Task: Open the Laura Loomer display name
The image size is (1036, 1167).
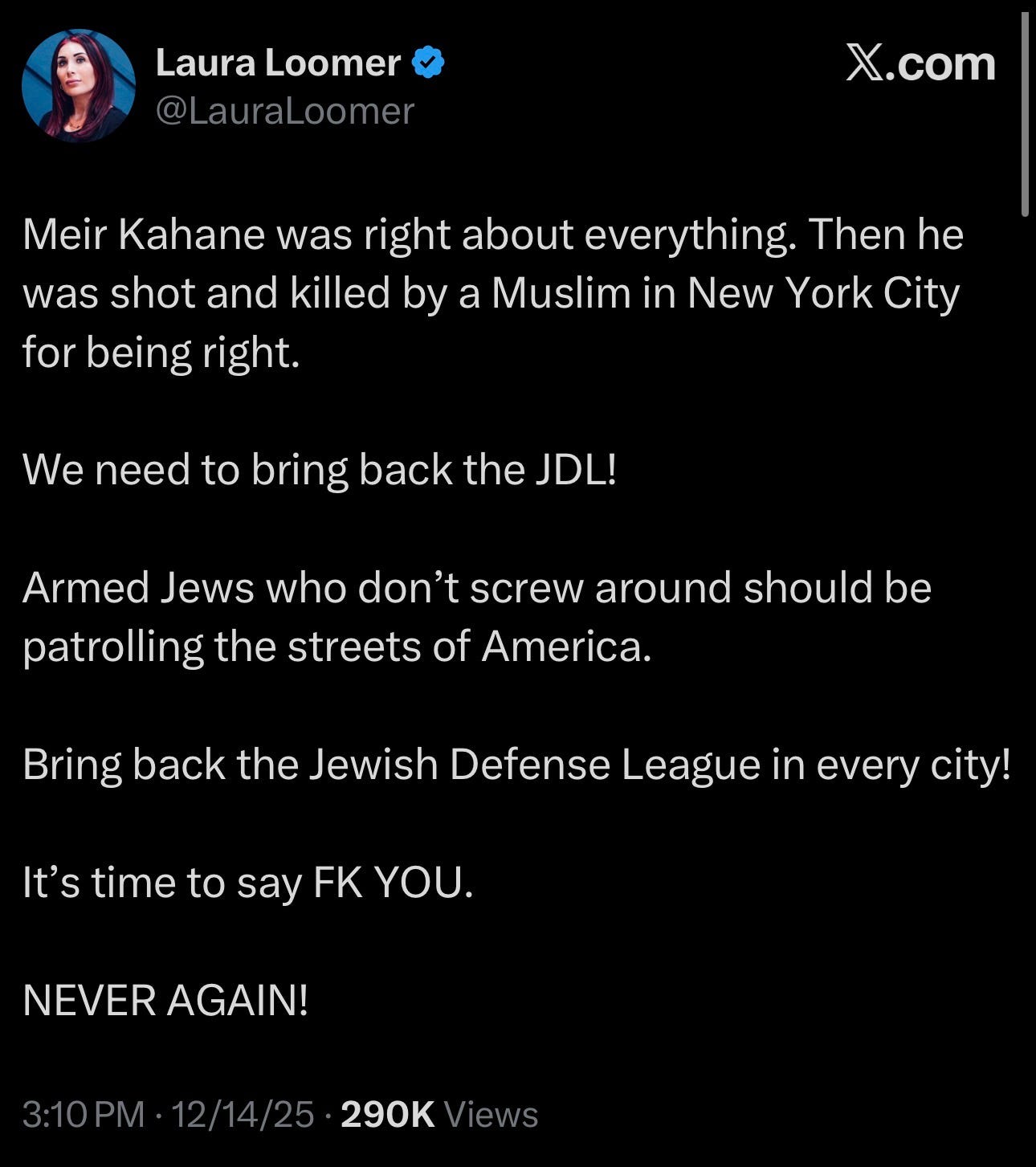Action: (x=278, y=63)
